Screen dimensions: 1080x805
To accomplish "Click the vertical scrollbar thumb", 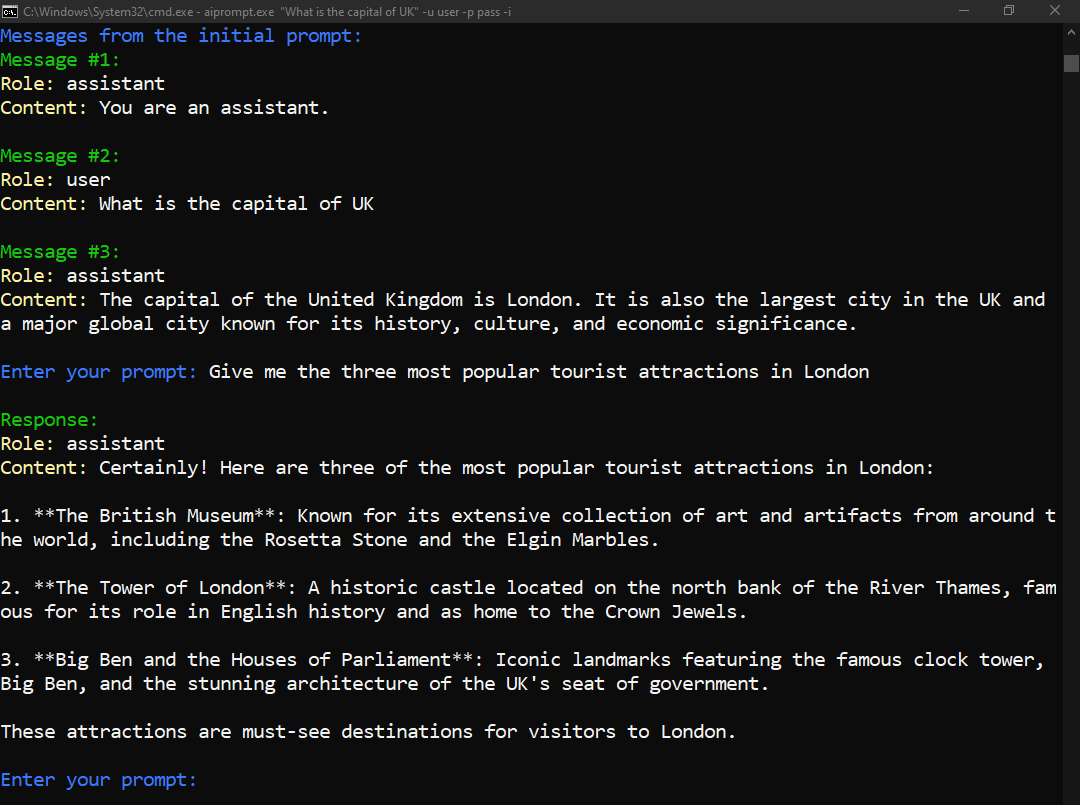I will tap(1071, 63).
